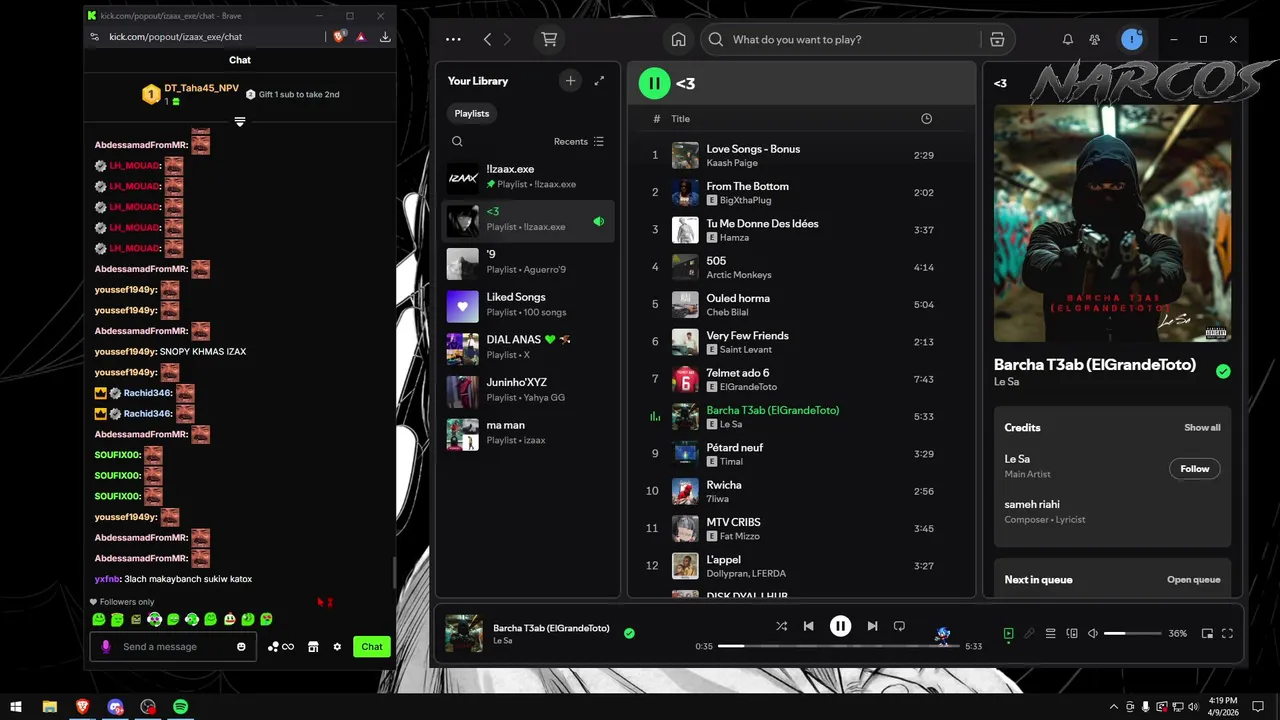The width and height of the screenshot is (1280, 720).
Task: Toggle the liked checkmark in the player bar
Action: (629, 633)
